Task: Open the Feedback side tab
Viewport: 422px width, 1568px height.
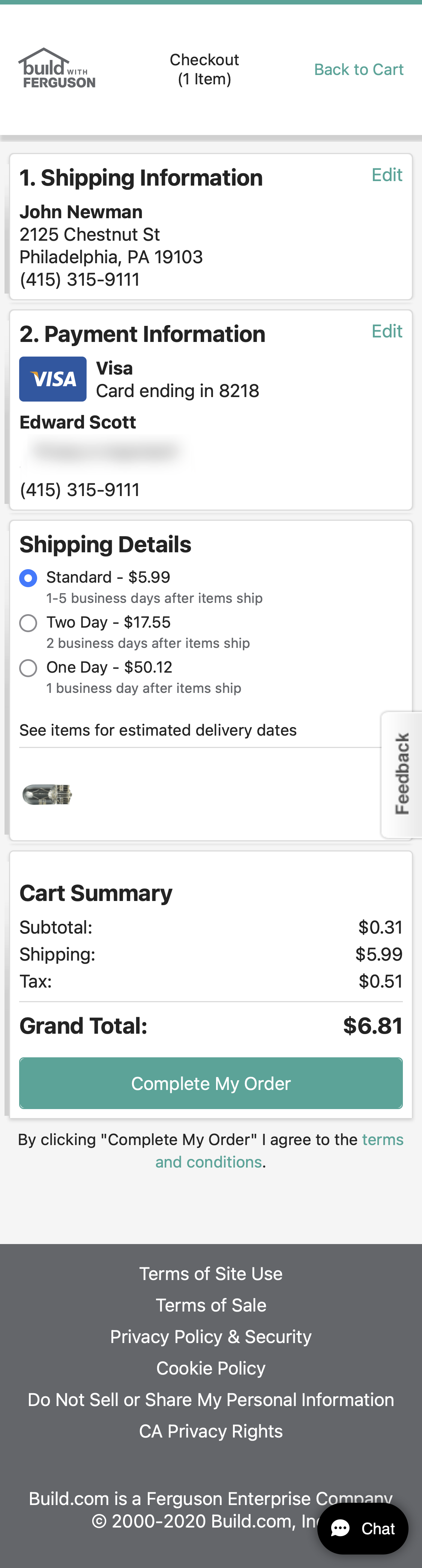Action: coord(401,774)
